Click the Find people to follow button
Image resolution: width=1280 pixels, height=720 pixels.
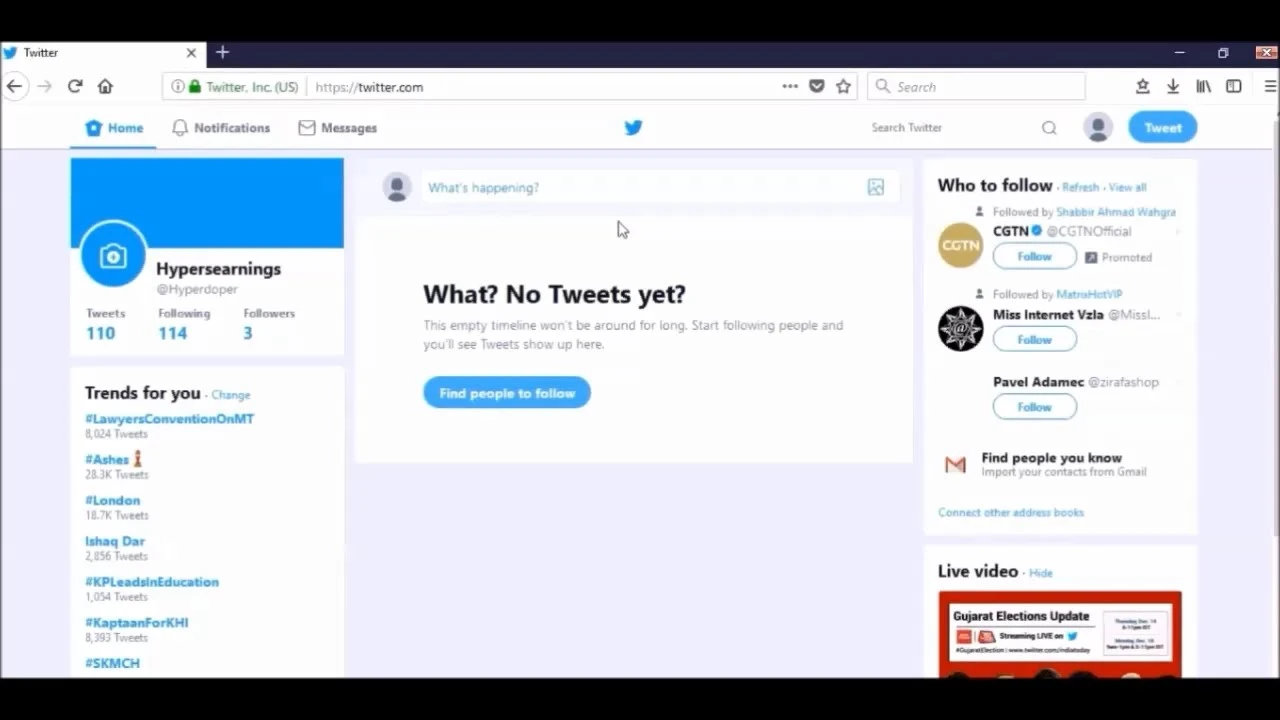pyautogui.click(x=507, y=393)
